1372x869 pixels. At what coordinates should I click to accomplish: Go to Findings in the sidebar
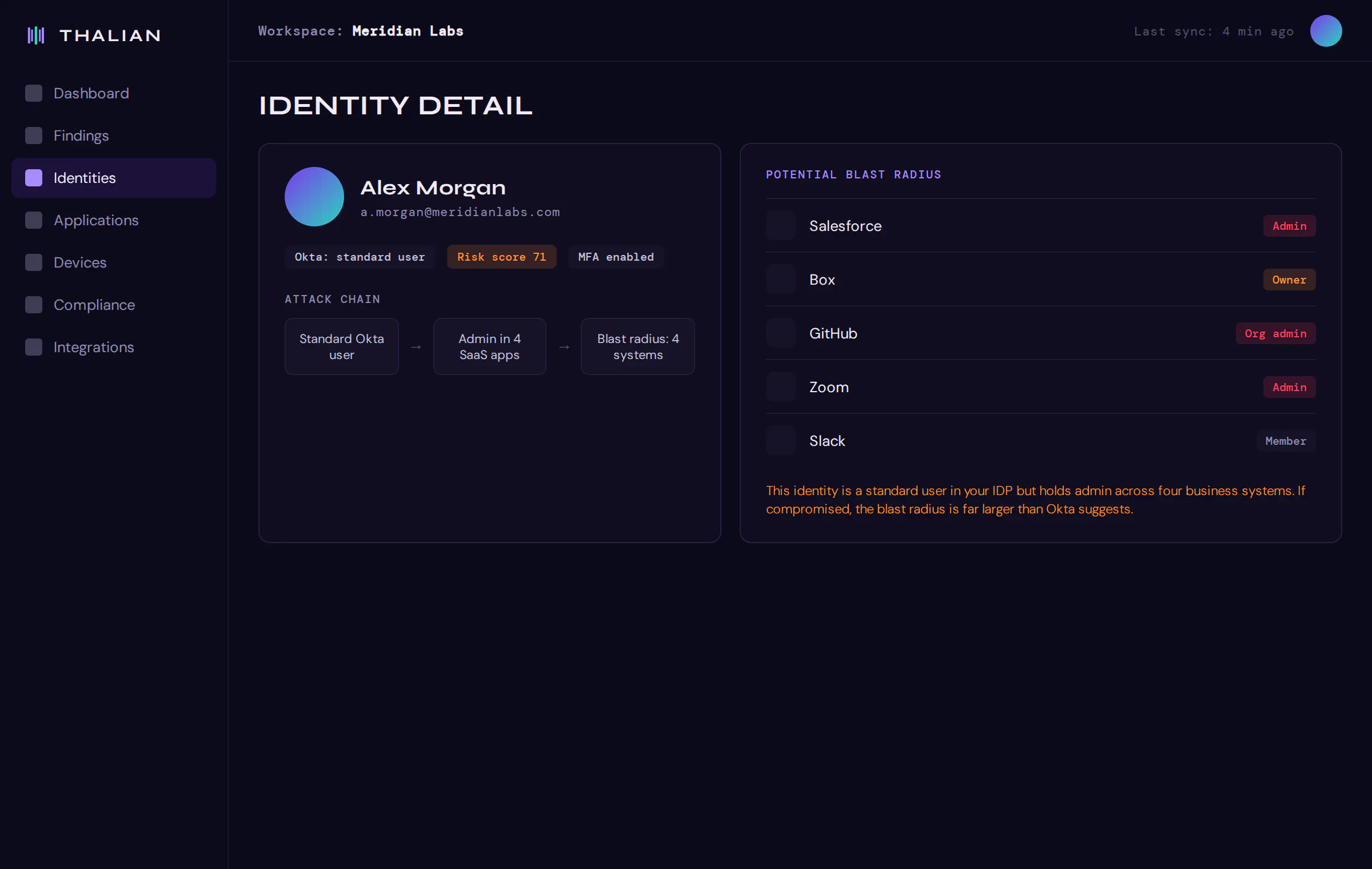click(114, 135)
